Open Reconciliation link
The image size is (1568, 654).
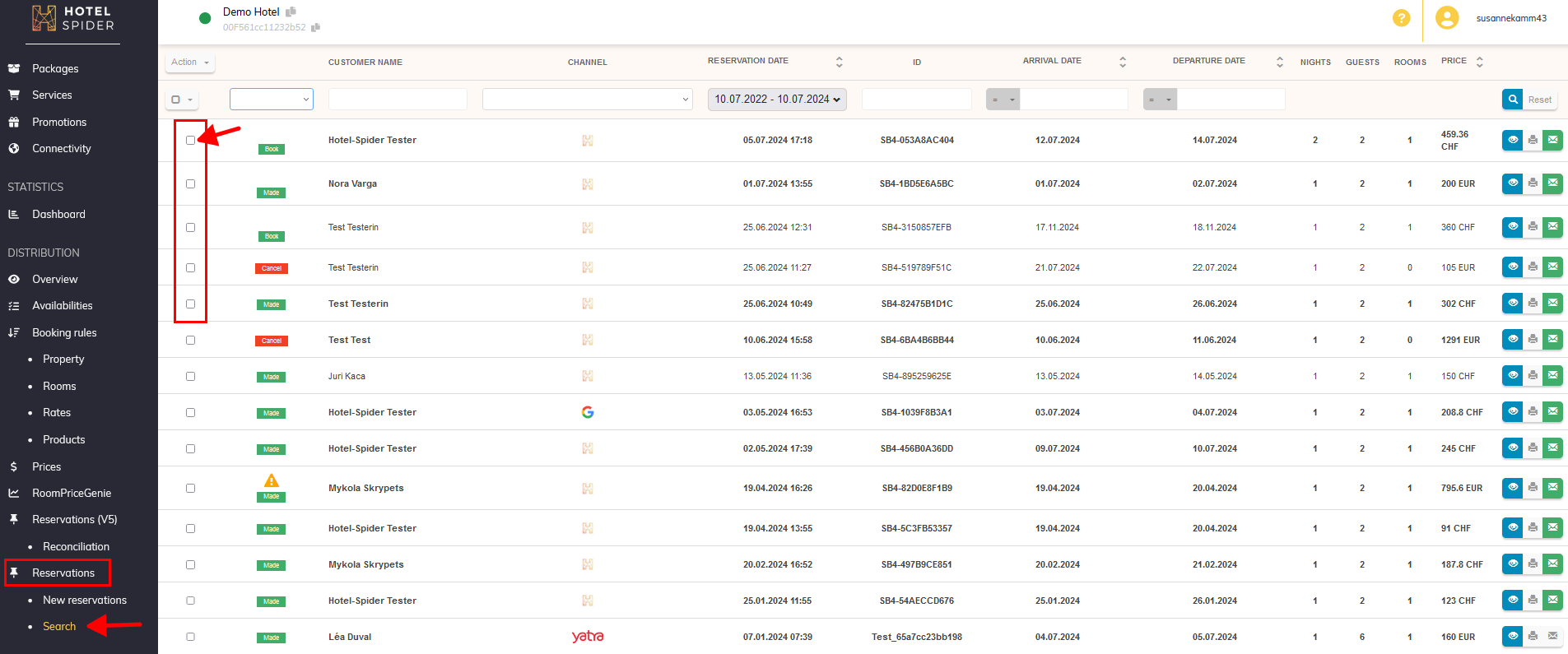pos(76,546)
